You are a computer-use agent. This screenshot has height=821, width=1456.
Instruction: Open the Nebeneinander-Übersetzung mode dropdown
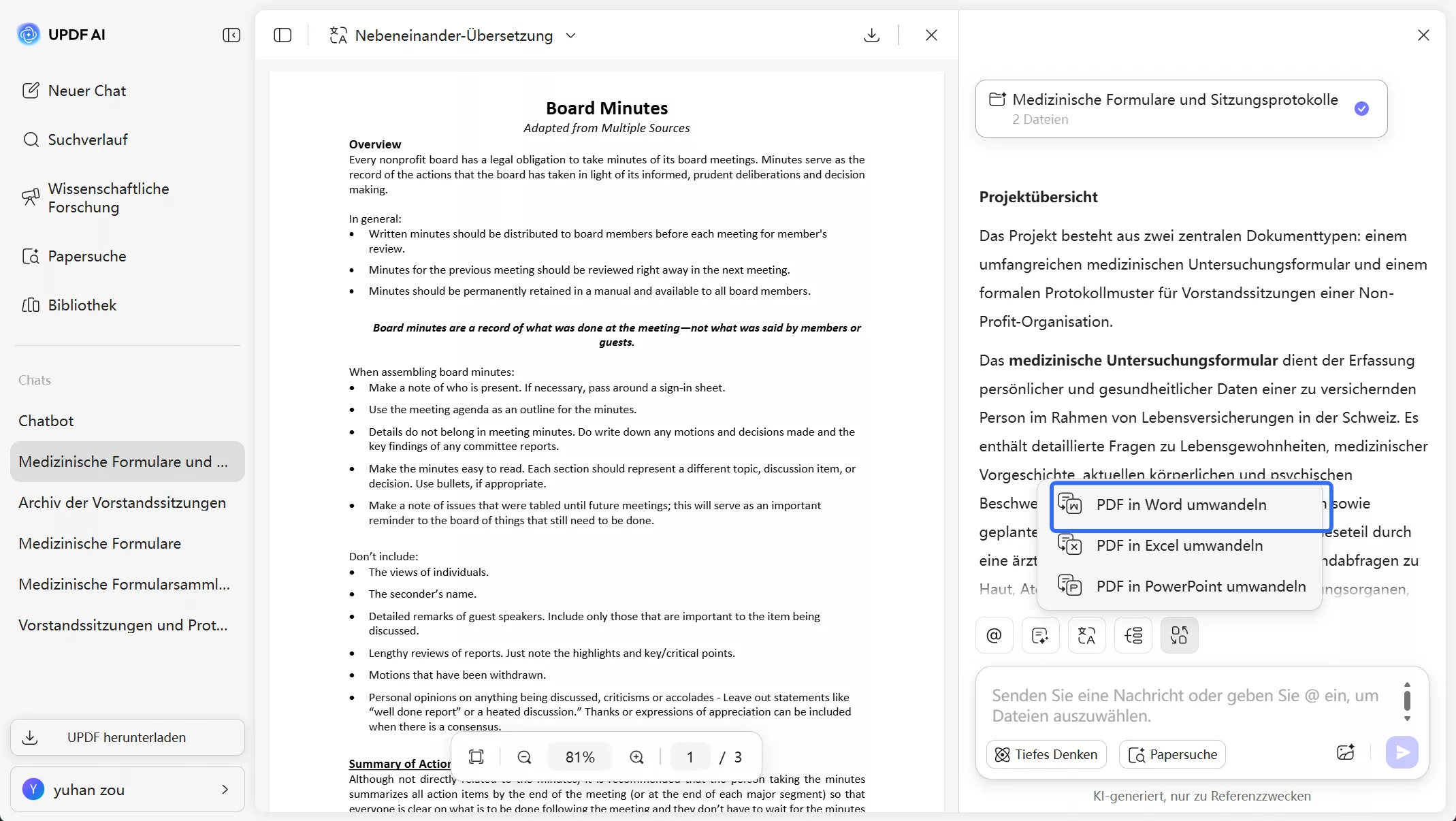tap(572, 35)
